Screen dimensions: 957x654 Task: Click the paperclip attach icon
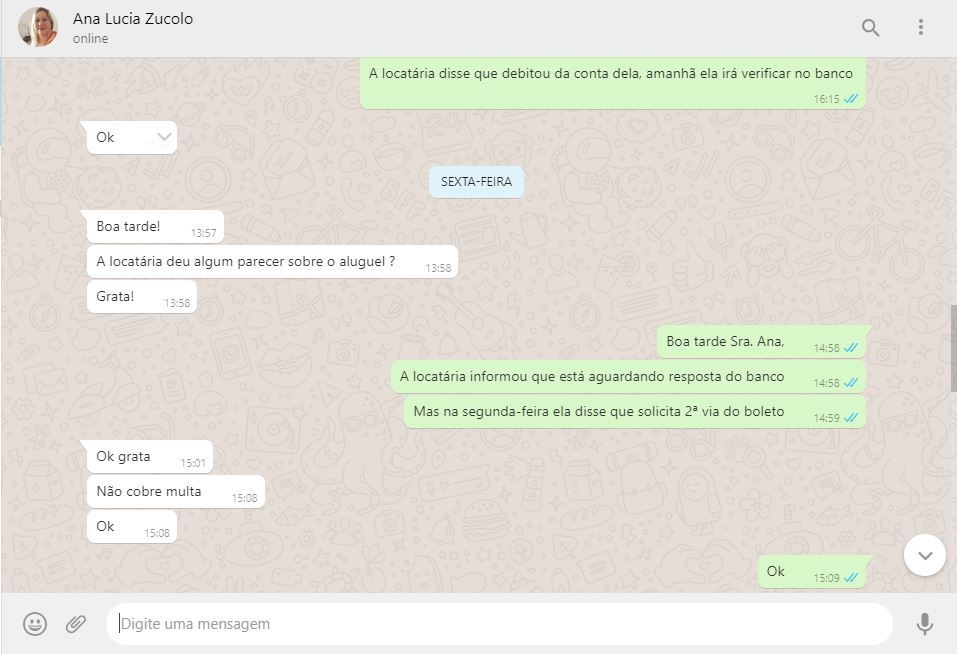pyautogui.click(x=76, y=623)
